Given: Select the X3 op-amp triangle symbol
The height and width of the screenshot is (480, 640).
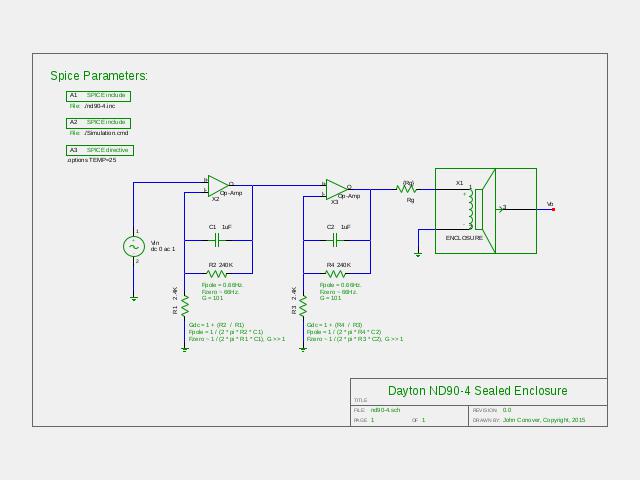Looking at the screenshot, I should point(336,190).
